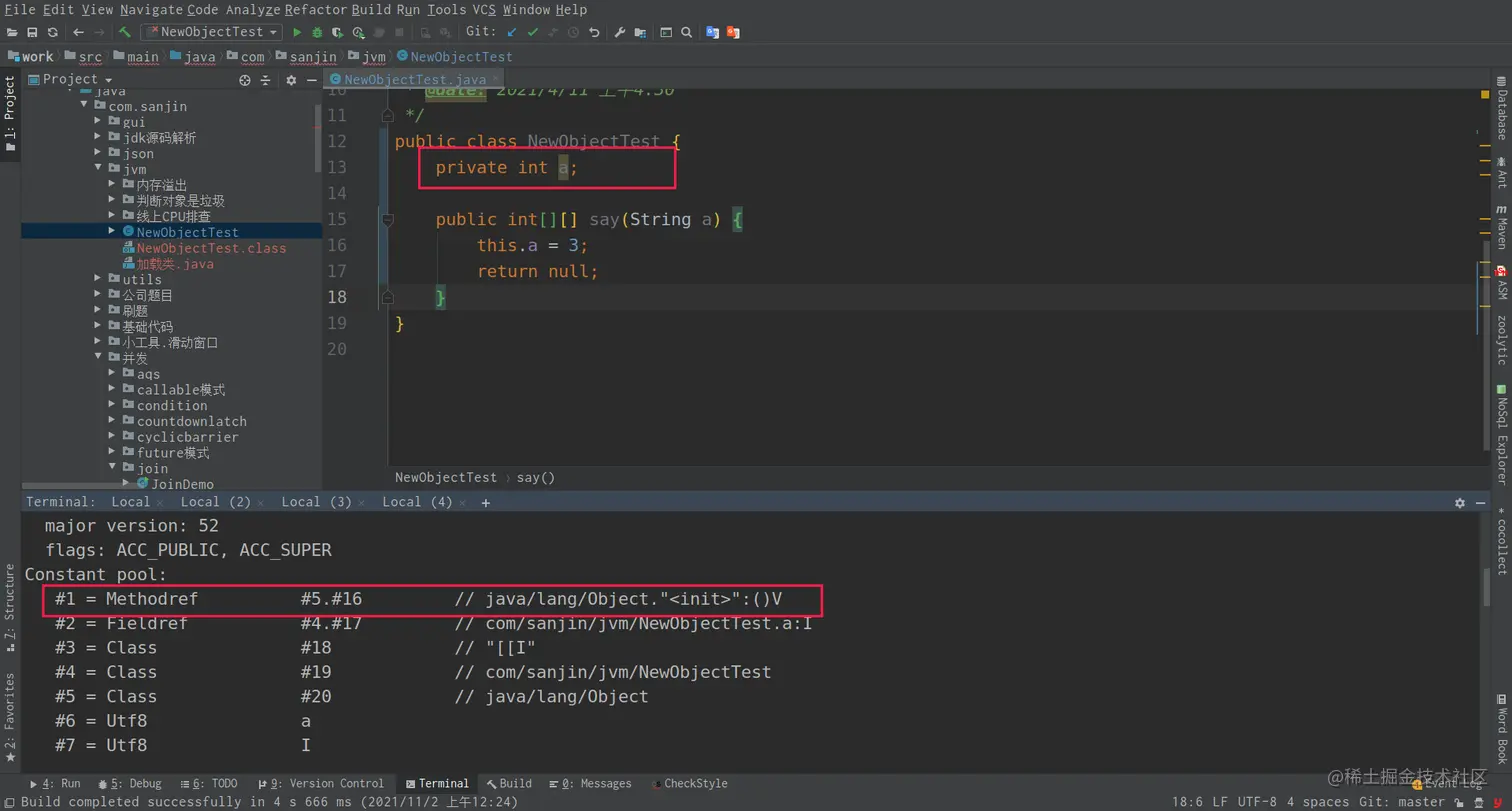Open the 9: Version Control tool window
The width and height of the screenshot is (1512, 811).
coord(320,784)
